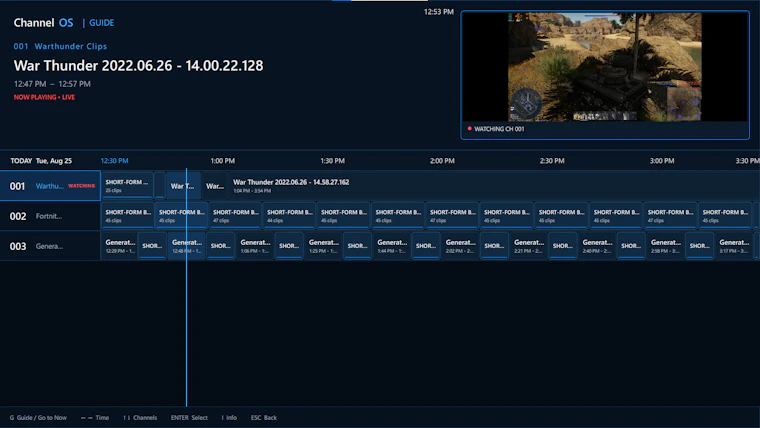Click the ENTER Select hint
This screenshot has width=760, height=428.
(189, 417)
